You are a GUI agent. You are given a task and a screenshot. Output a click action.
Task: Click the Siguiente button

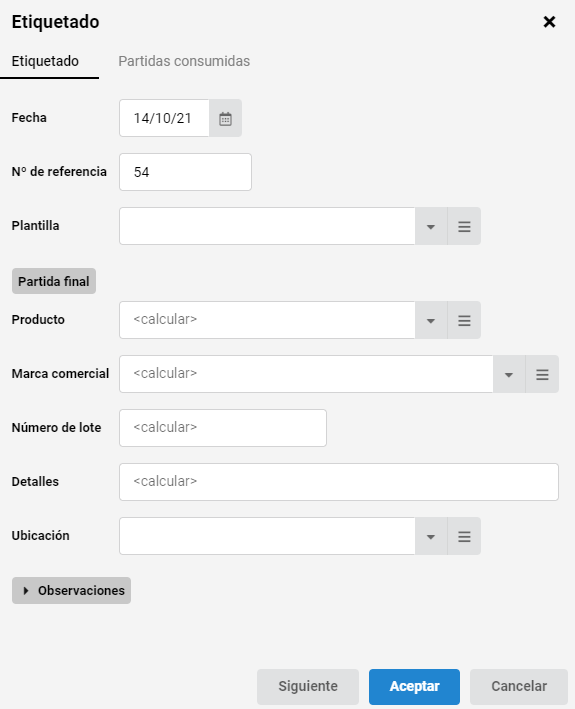[308, 686]
